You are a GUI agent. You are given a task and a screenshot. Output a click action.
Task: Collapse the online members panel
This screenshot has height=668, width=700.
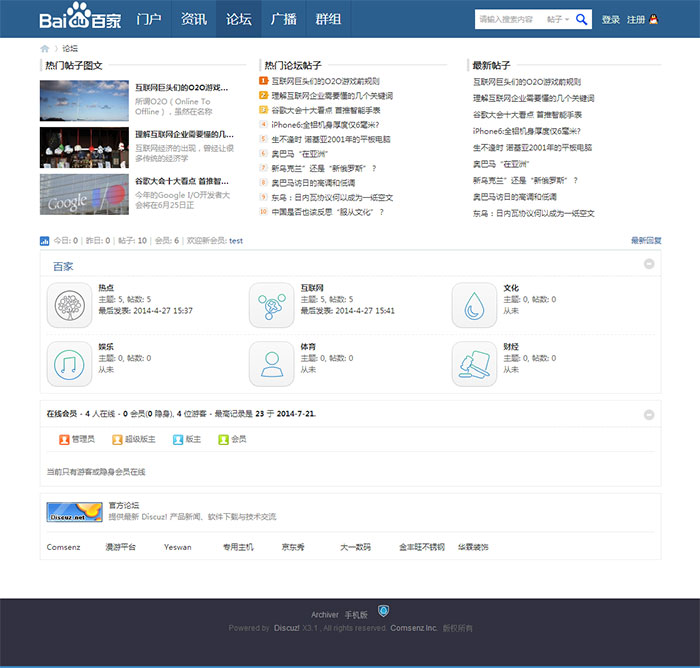[x=649, y=412]
